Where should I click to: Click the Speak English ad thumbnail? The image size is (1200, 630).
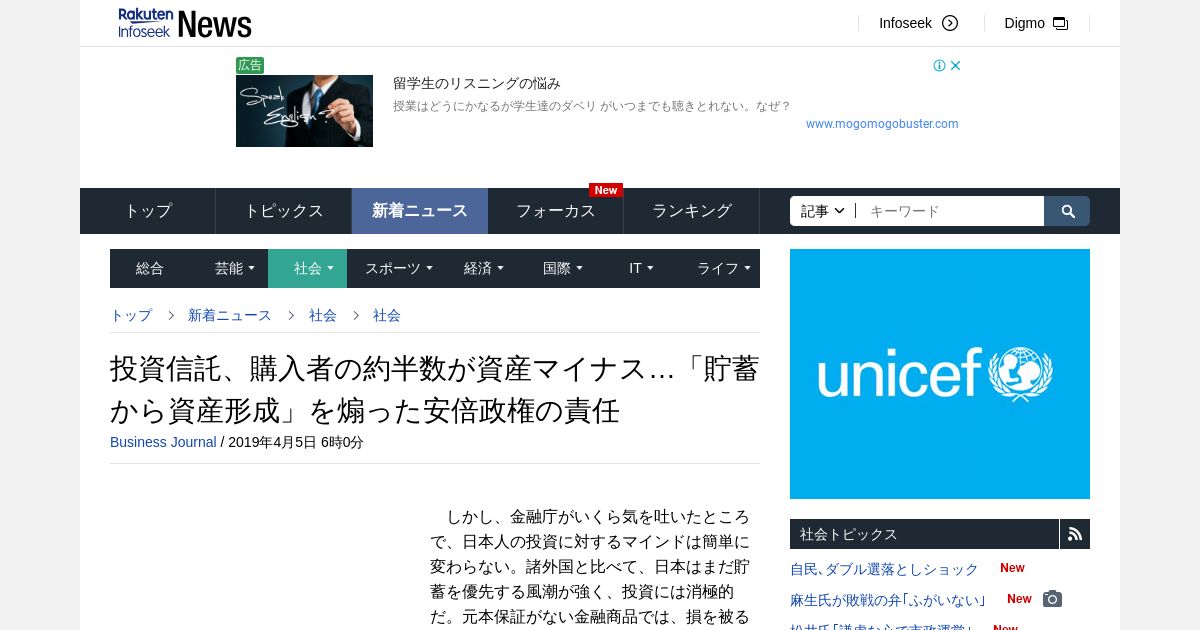tap(304, 111)
